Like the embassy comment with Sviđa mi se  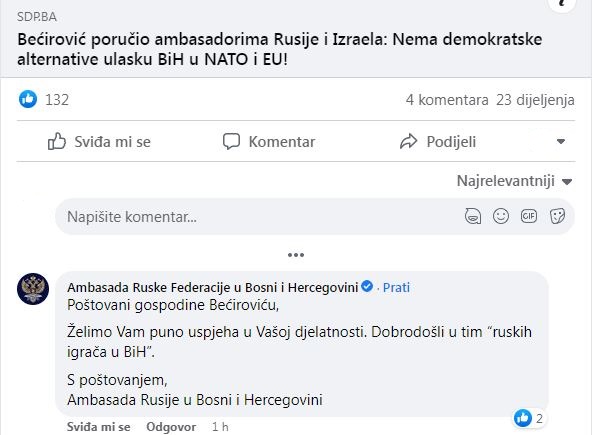coord(99,427)
